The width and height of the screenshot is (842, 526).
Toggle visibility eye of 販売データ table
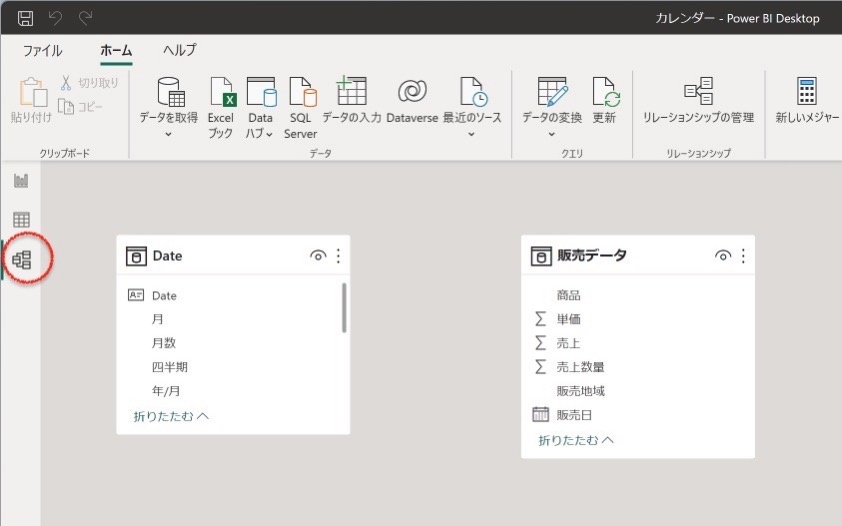723,256
